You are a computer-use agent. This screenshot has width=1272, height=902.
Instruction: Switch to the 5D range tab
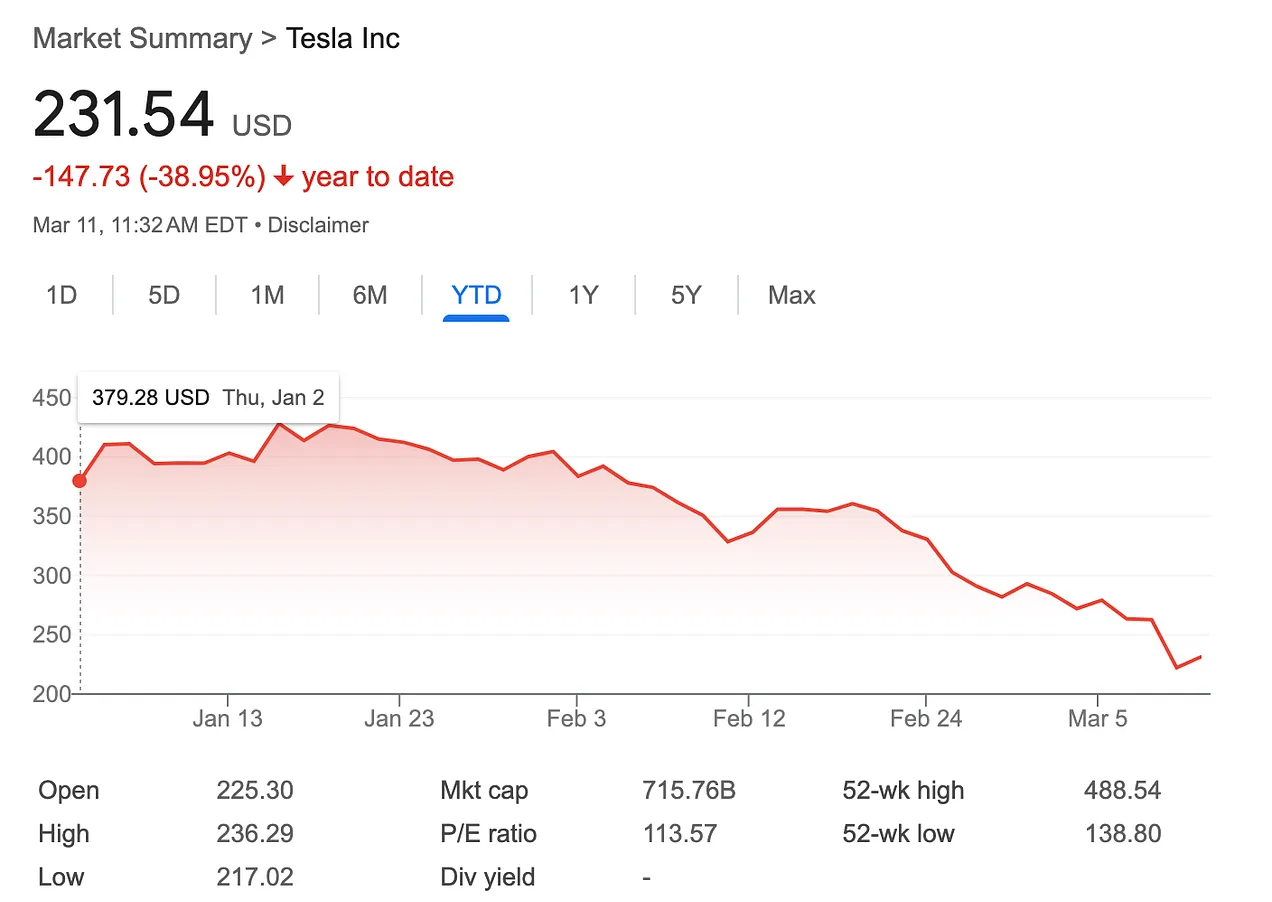(x=164, y=296)
